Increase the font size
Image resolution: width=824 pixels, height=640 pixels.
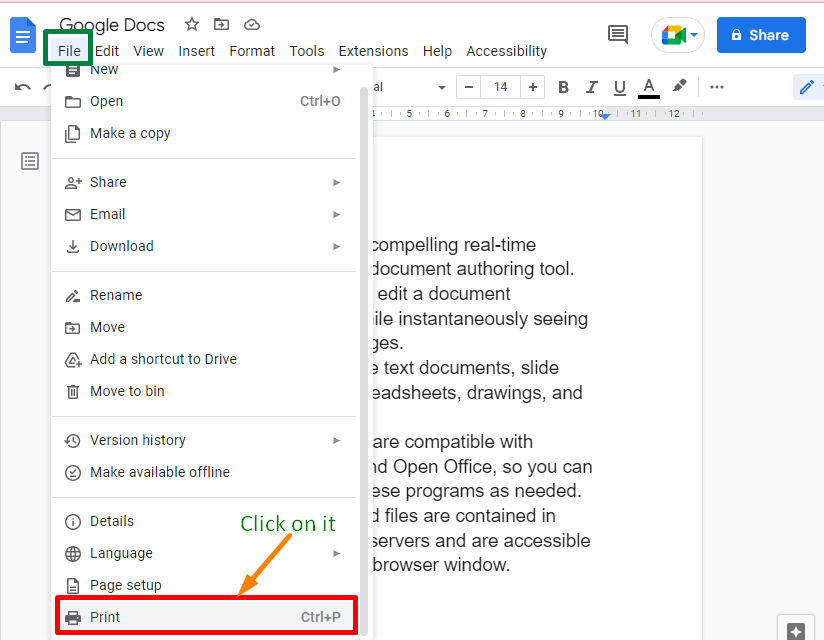[x=532, y=87]
